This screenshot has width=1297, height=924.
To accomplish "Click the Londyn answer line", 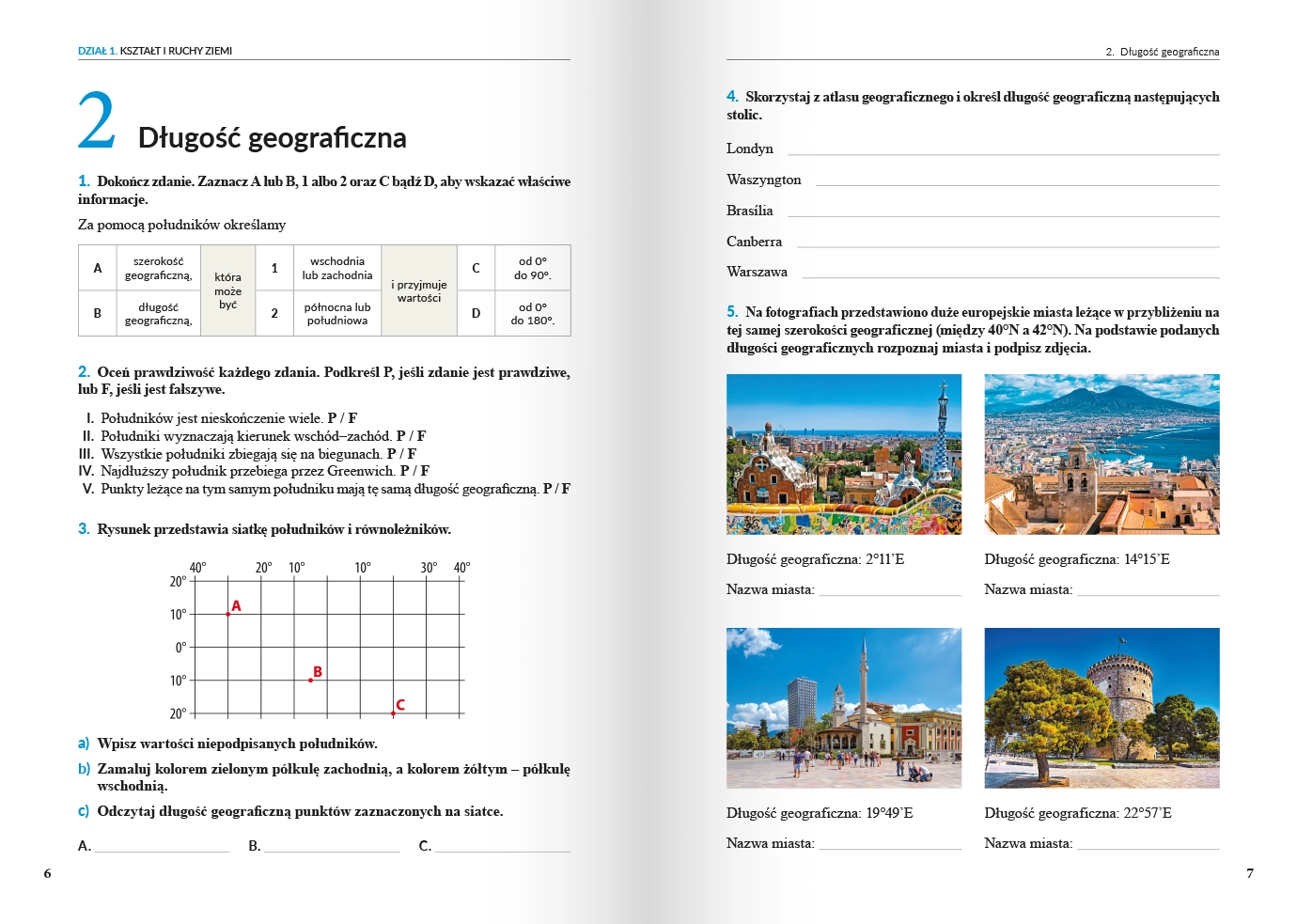I will click(1003, 153).
